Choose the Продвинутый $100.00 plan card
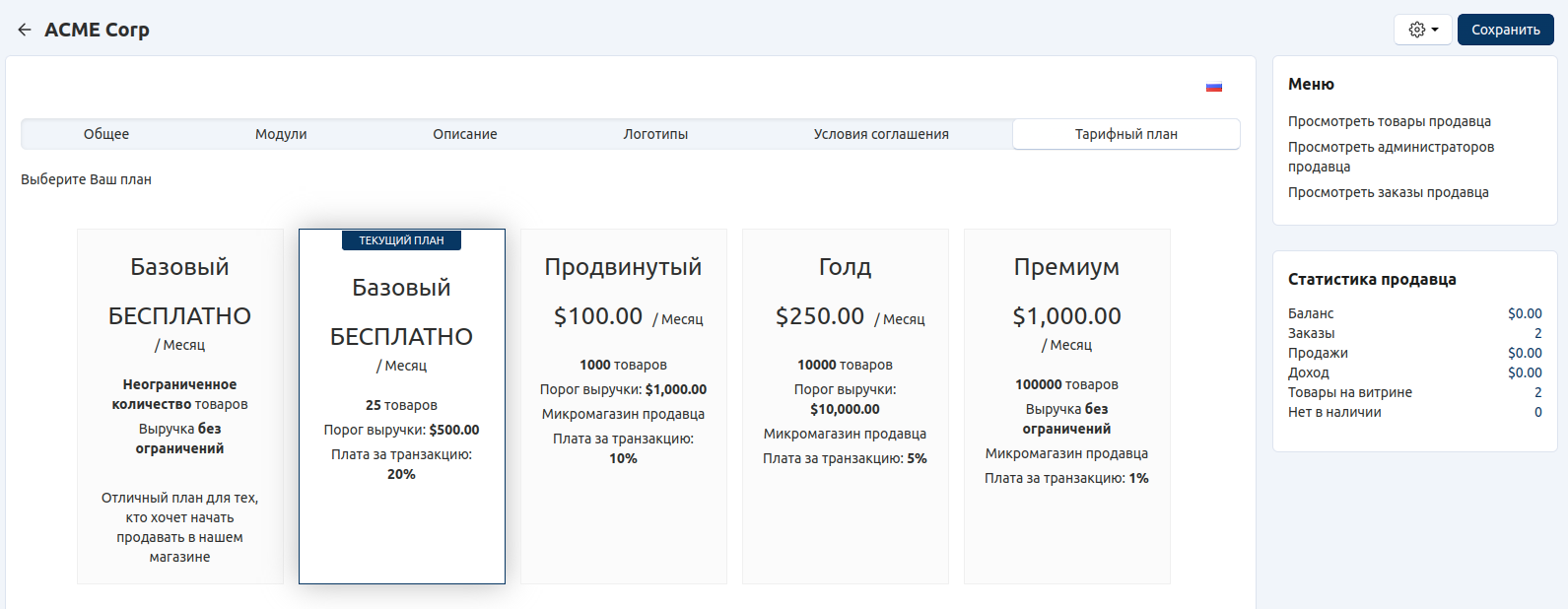Screen dimensions: 1568x609 click(623, 406)
